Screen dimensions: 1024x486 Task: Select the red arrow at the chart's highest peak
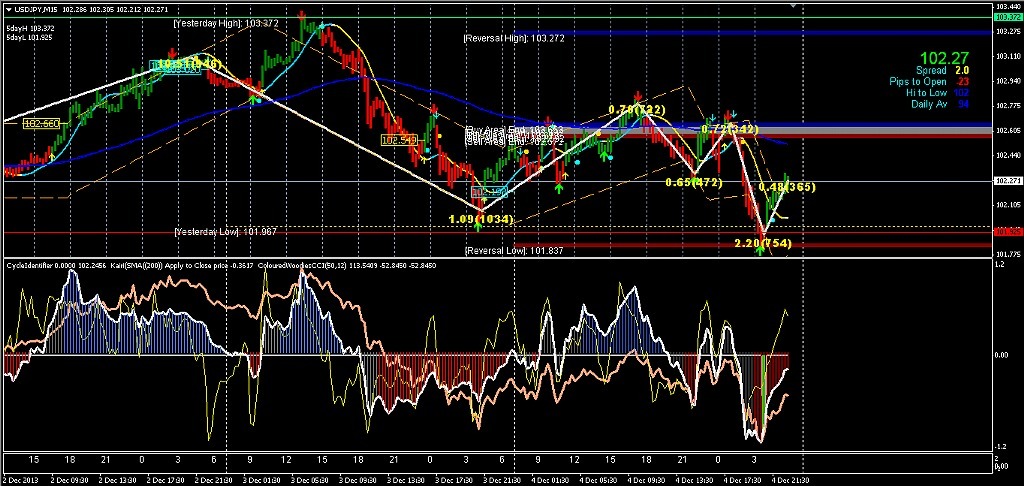[x=302, y=14]
